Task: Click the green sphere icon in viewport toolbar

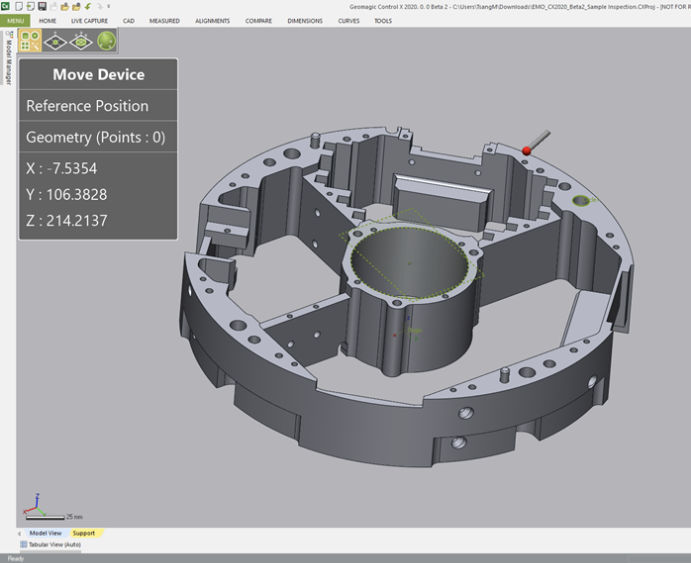Action: pyautogui.click(x=106, y=42)
